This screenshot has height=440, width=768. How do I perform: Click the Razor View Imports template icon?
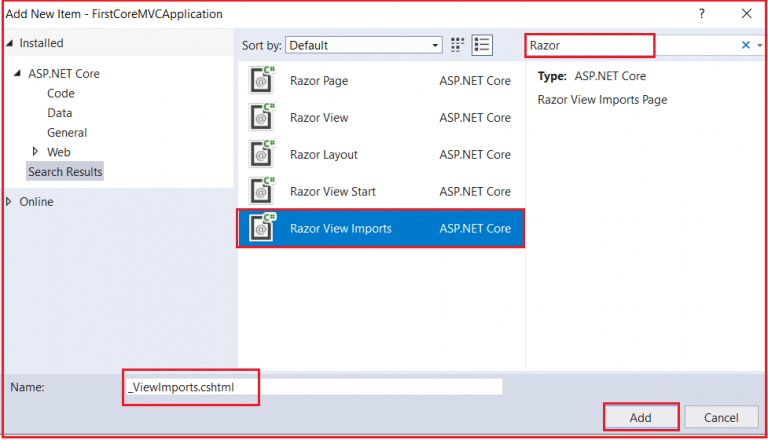coord(262,228)
